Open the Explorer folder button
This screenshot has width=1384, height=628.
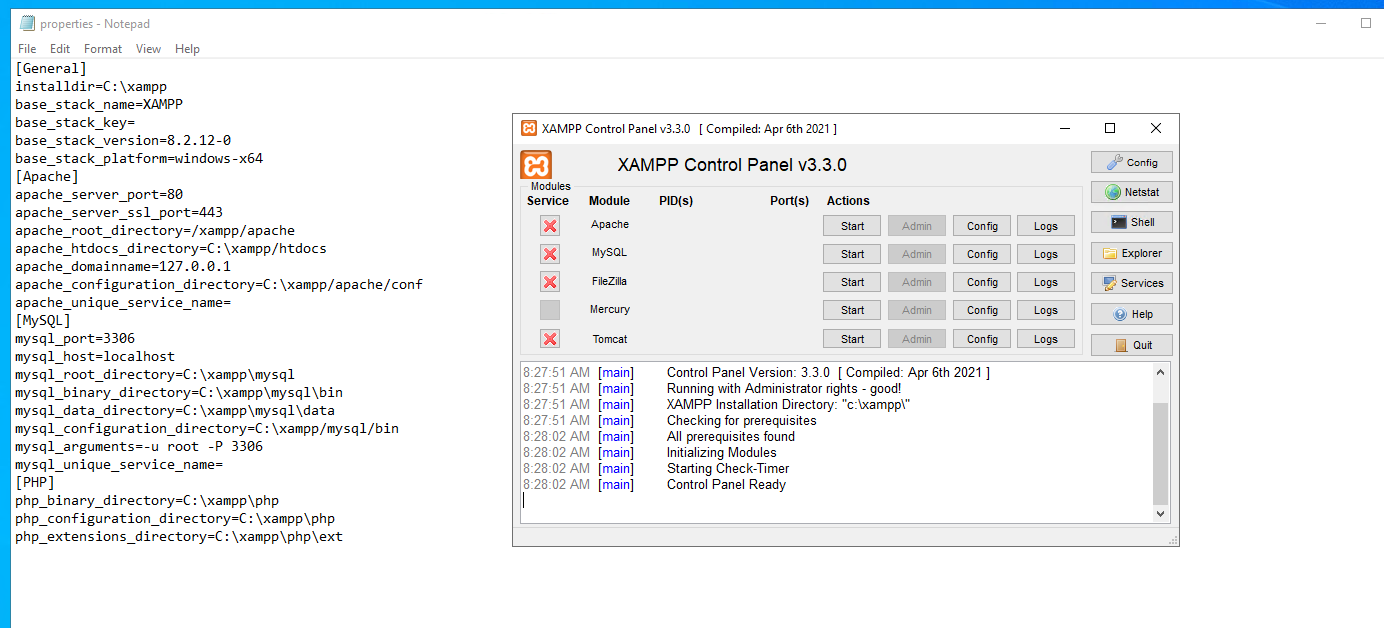[x=1132, y=253]
